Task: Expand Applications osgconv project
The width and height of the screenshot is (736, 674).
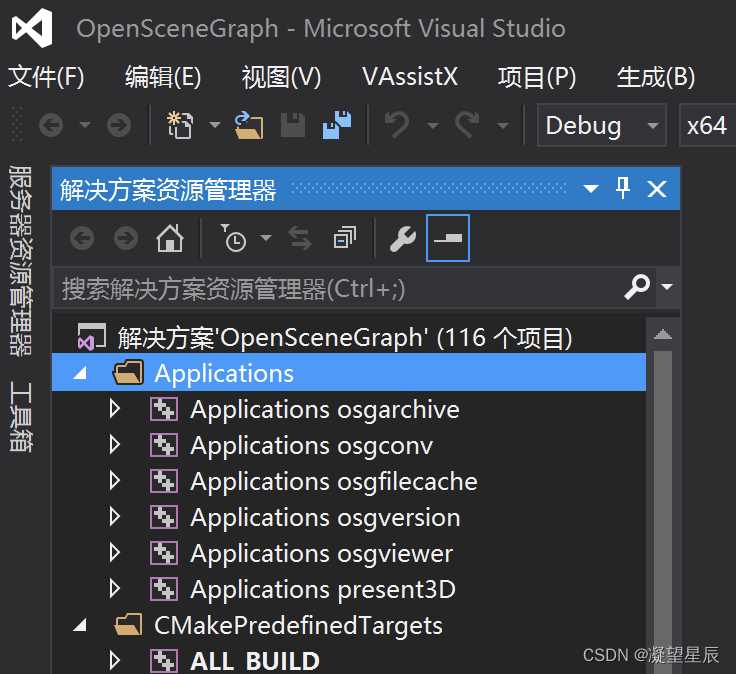Action: 115,444
